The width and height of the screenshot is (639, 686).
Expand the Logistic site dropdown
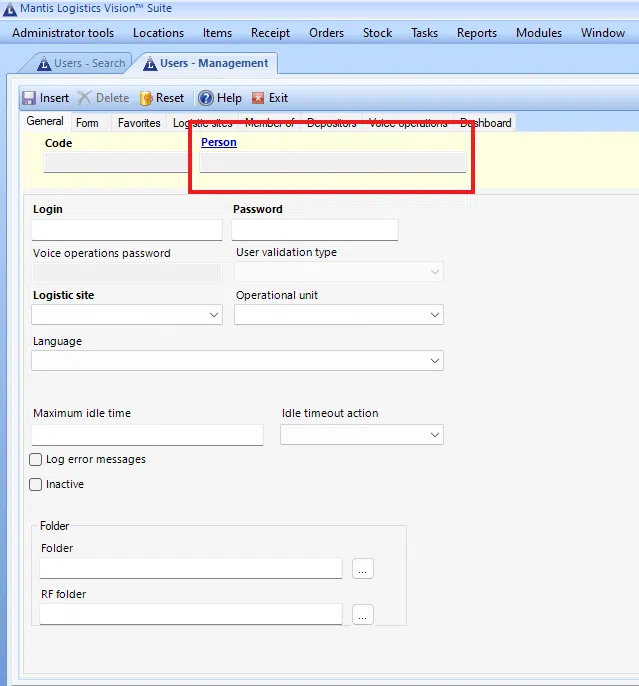coord(214,315)
